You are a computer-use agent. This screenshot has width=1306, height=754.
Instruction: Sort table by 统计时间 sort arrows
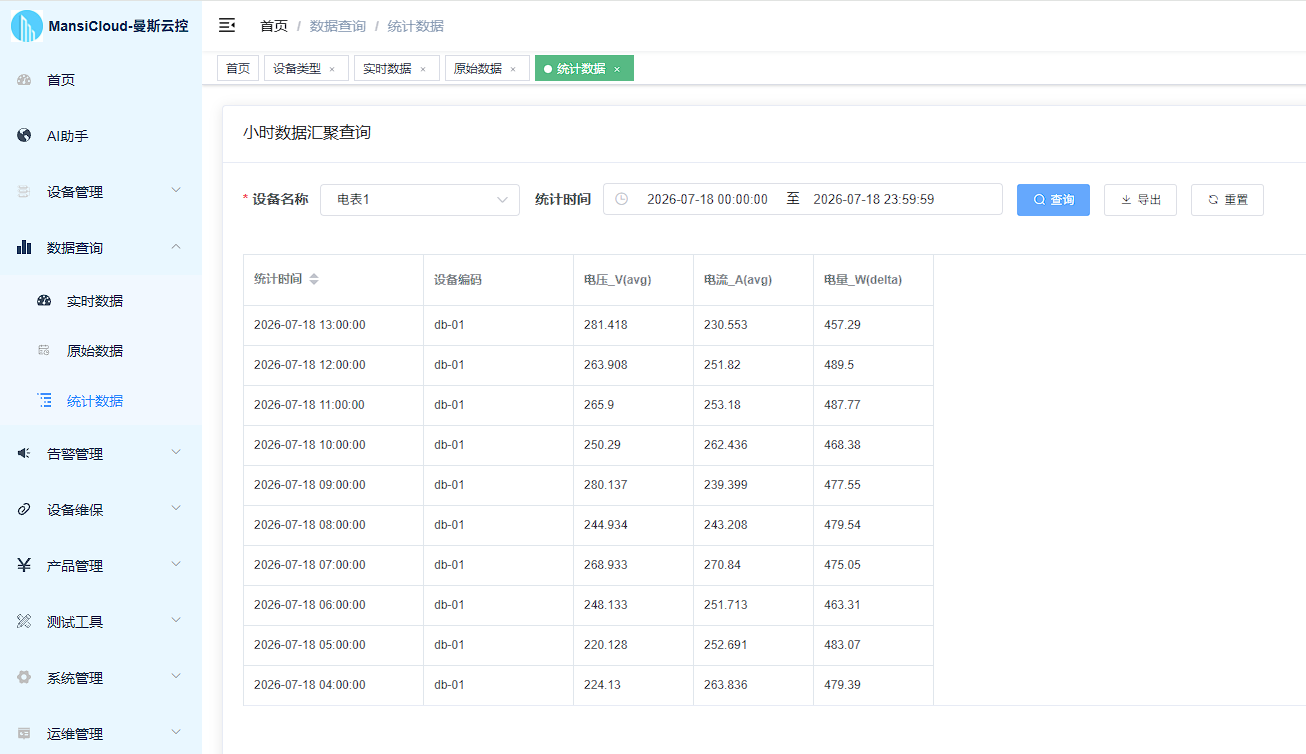tap(314, 279)
